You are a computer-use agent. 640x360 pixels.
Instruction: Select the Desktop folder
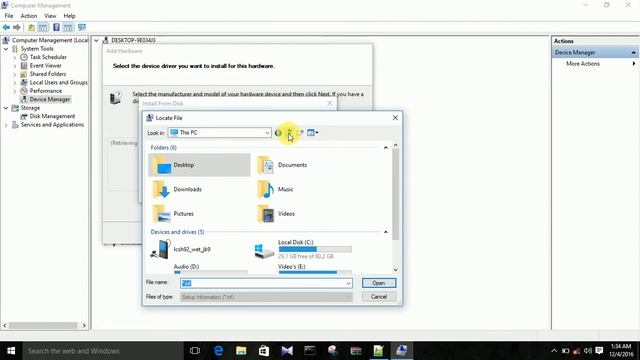coord(199,165)
